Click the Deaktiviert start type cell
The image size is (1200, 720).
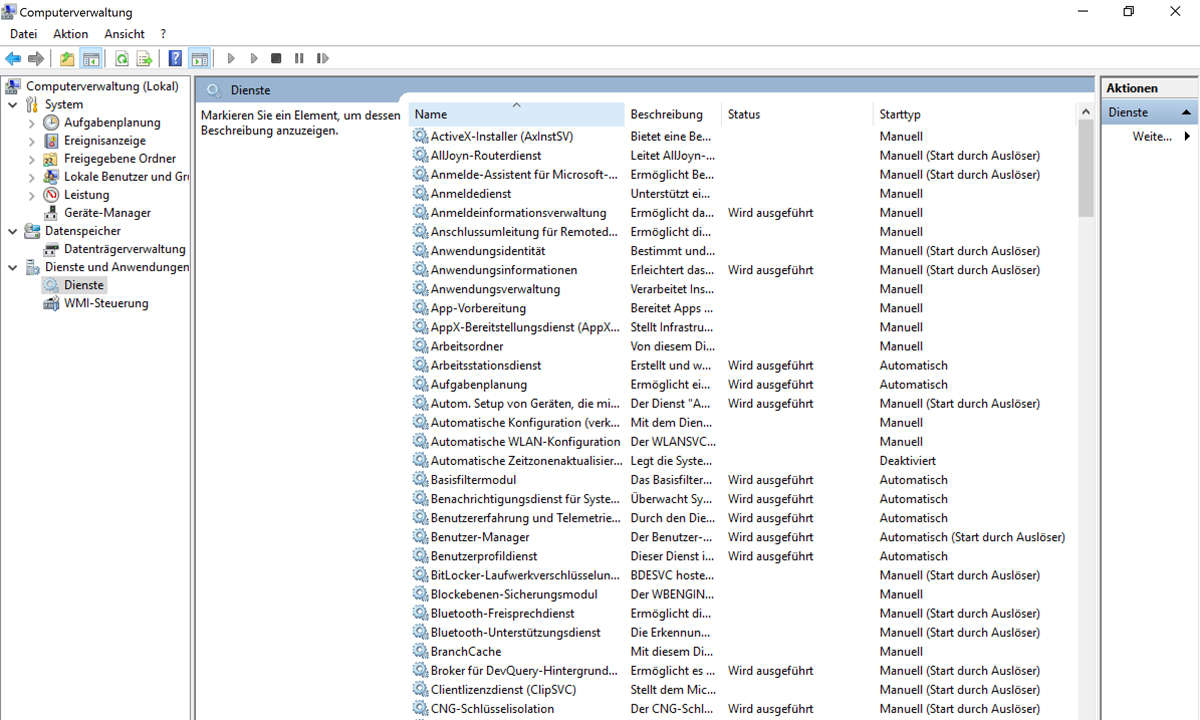pos(907,461)
